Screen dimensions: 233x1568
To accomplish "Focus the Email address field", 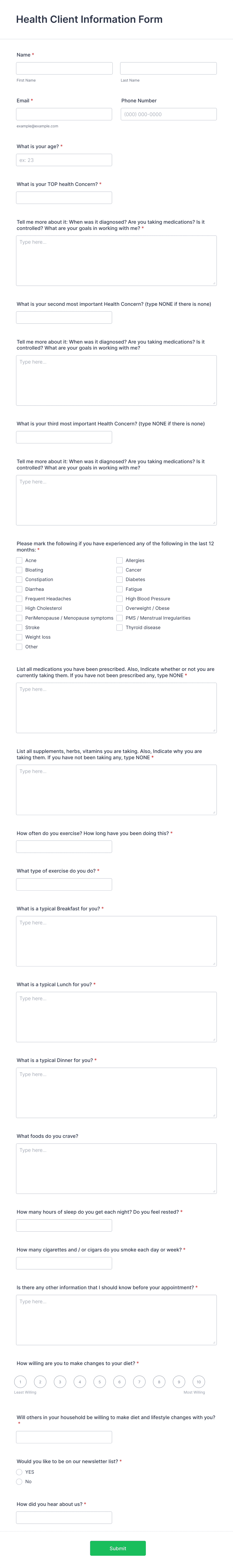I will click(64, 114).
